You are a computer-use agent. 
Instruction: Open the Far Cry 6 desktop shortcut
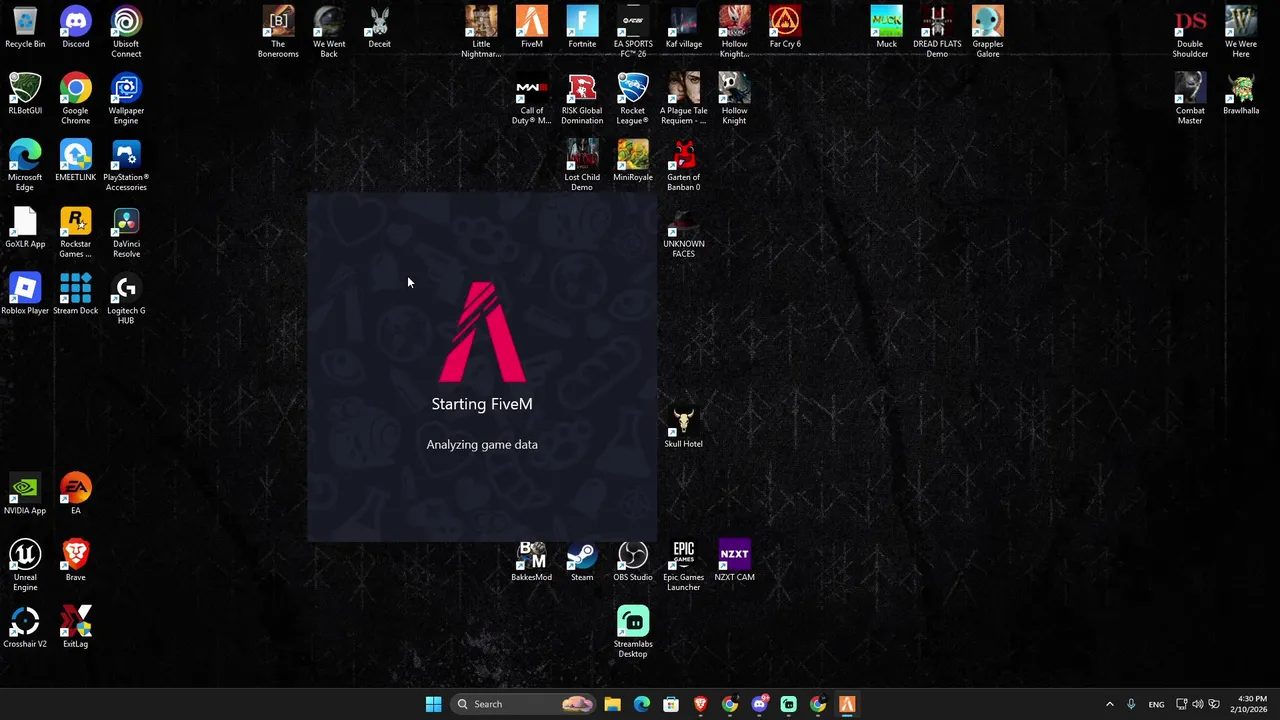click(x=785, y=28)
